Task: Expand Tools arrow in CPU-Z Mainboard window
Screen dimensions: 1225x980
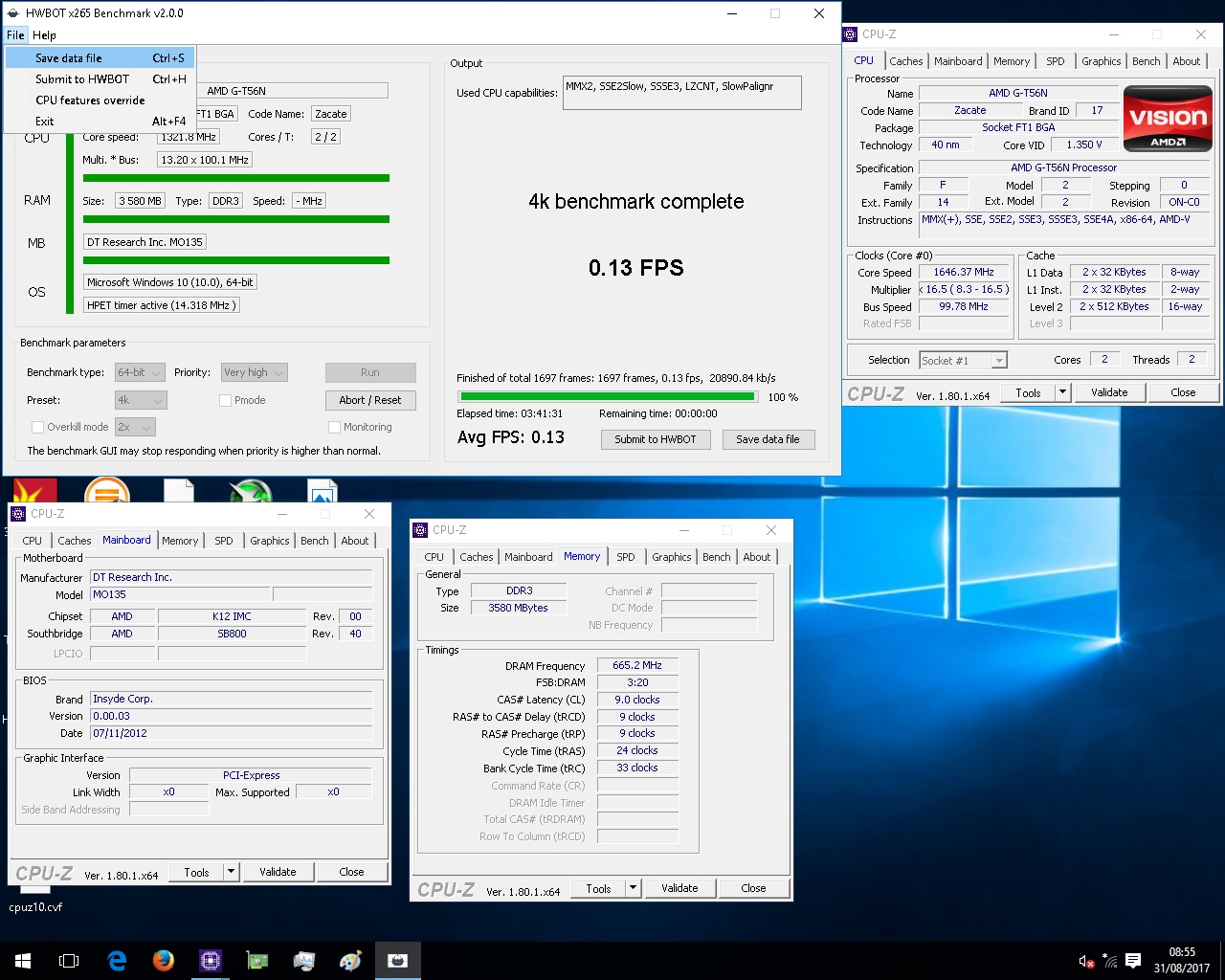Action: point(231,872)
